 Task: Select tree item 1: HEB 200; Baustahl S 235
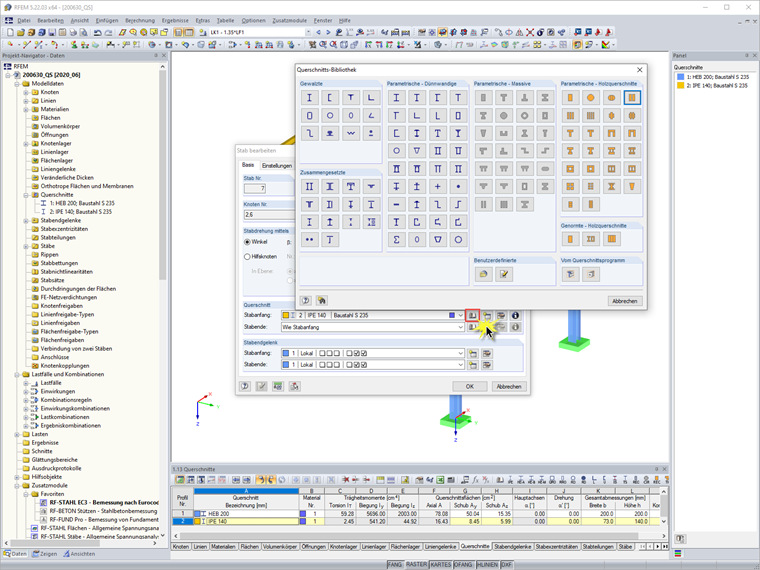(82, 203)
